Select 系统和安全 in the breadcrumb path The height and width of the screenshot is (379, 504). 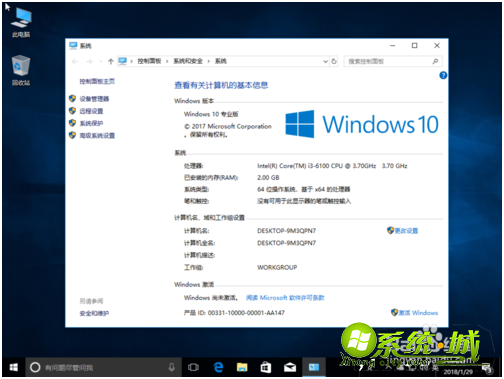coord(188,61)
